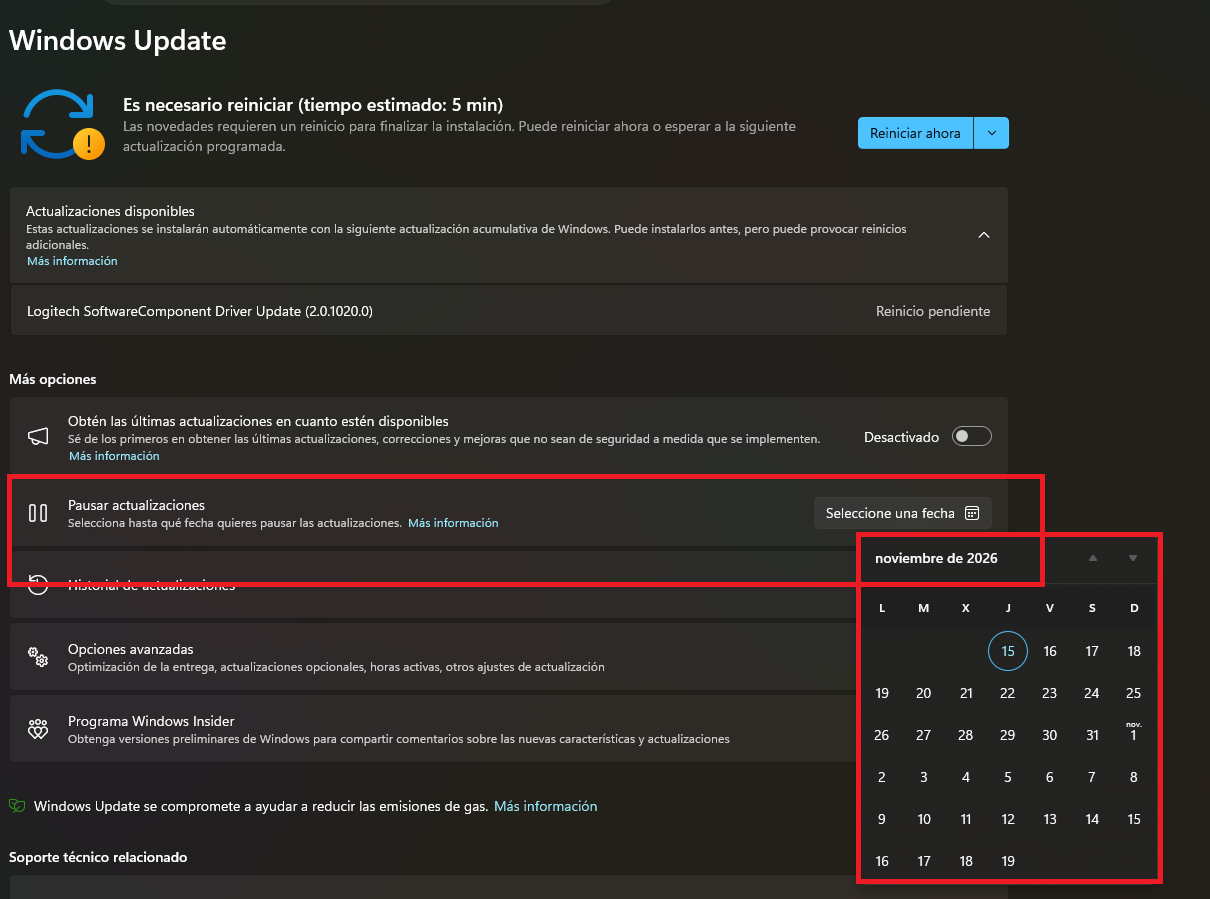Collapse the Actualizaciones disponibles section chevron
Image resolution: width=1210 pixels, height=899 pixels.
pyautogui.click(x=983, y=235)
